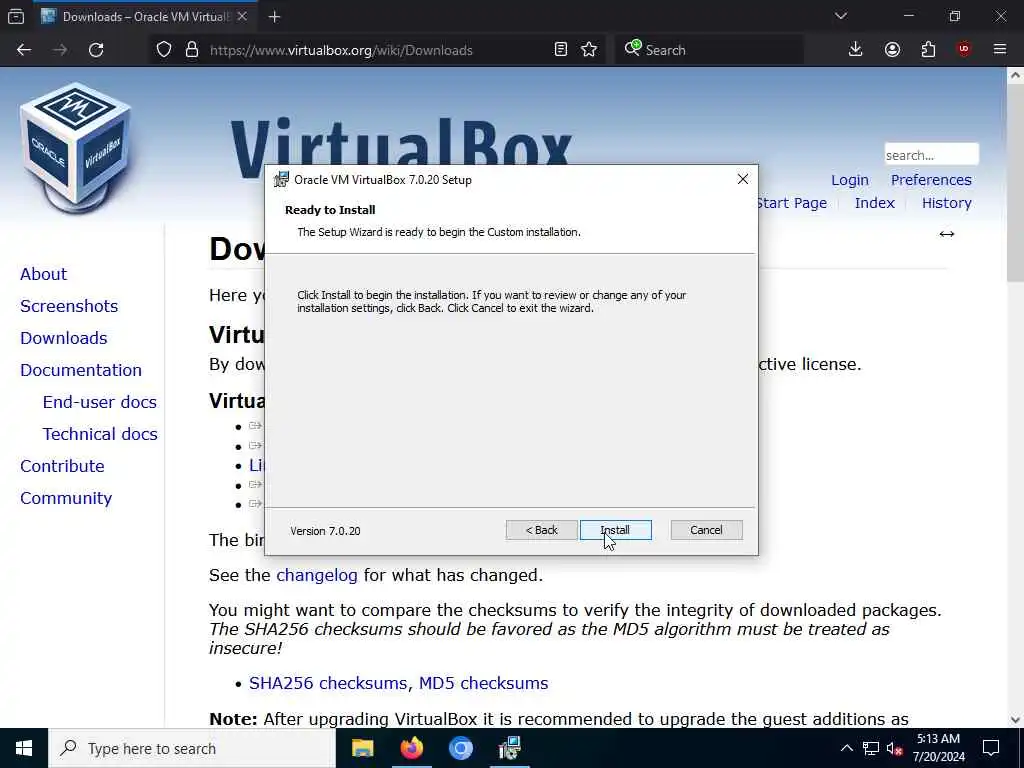Open the changelog link
Viewport: 1024px width, 768px height.
tap(317, 575)
